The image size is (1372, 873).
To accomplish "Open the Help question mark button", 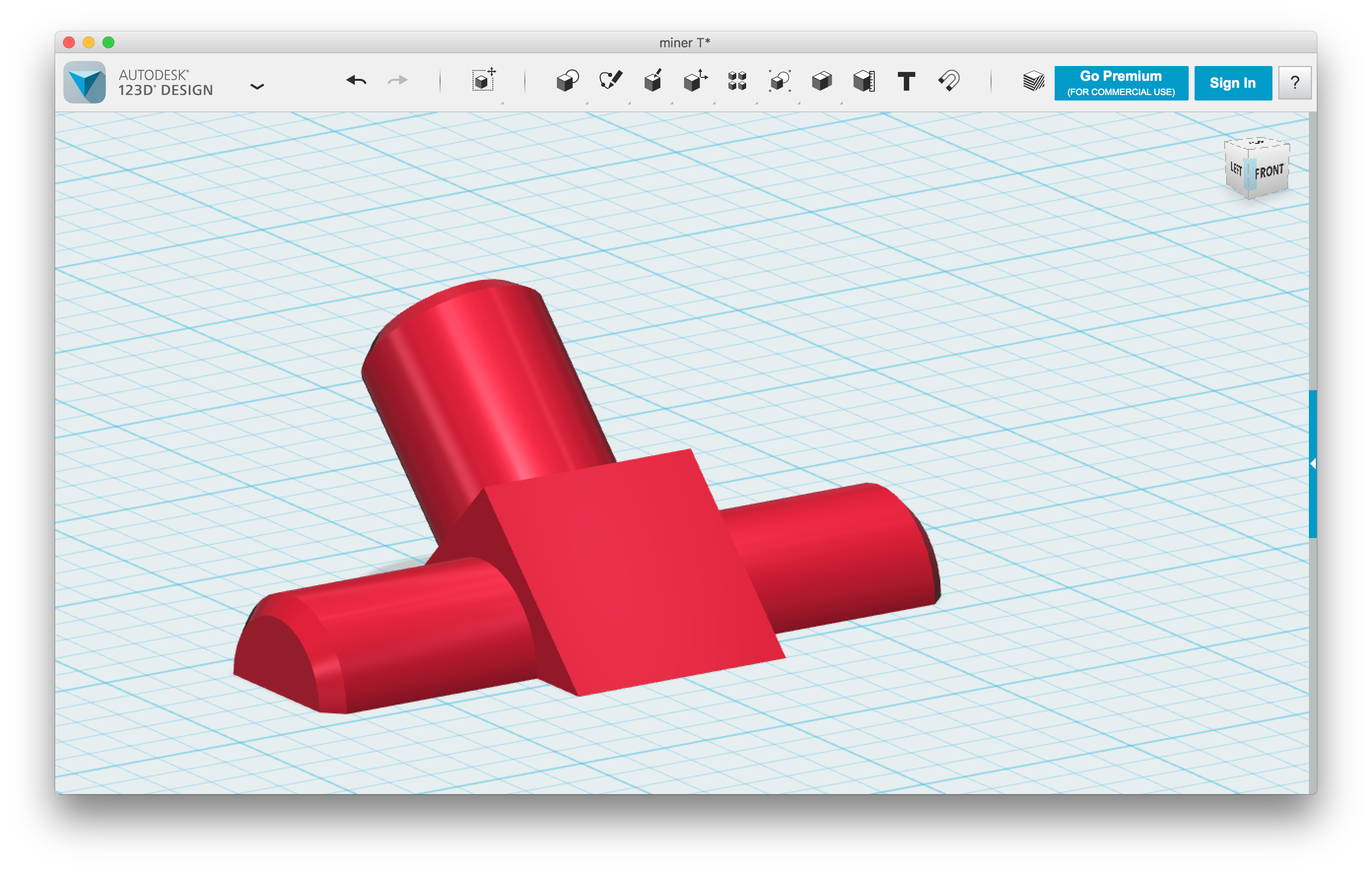I will [1295, 83].
